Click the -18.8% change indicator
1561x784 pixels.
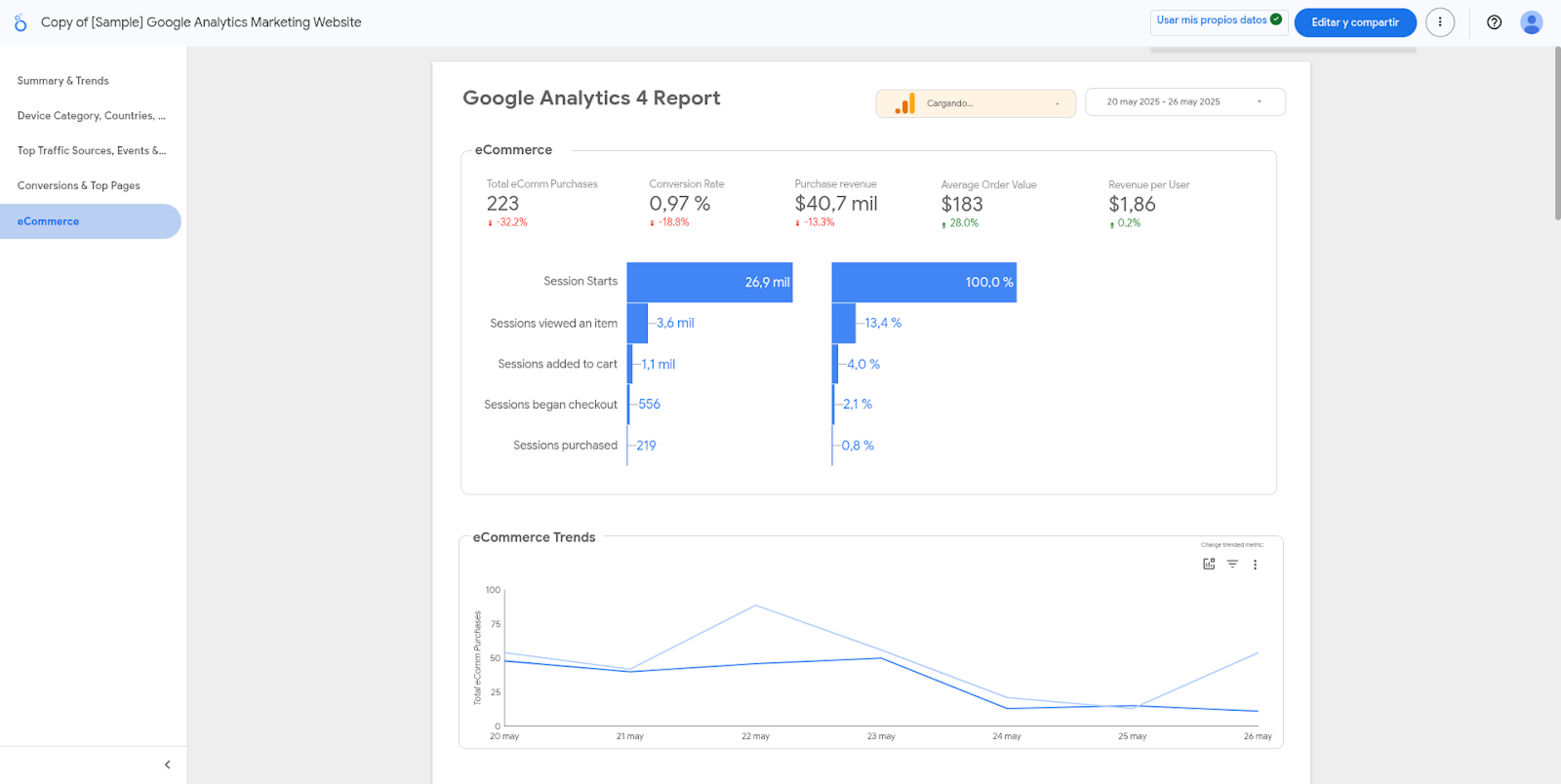click(669, 222)
